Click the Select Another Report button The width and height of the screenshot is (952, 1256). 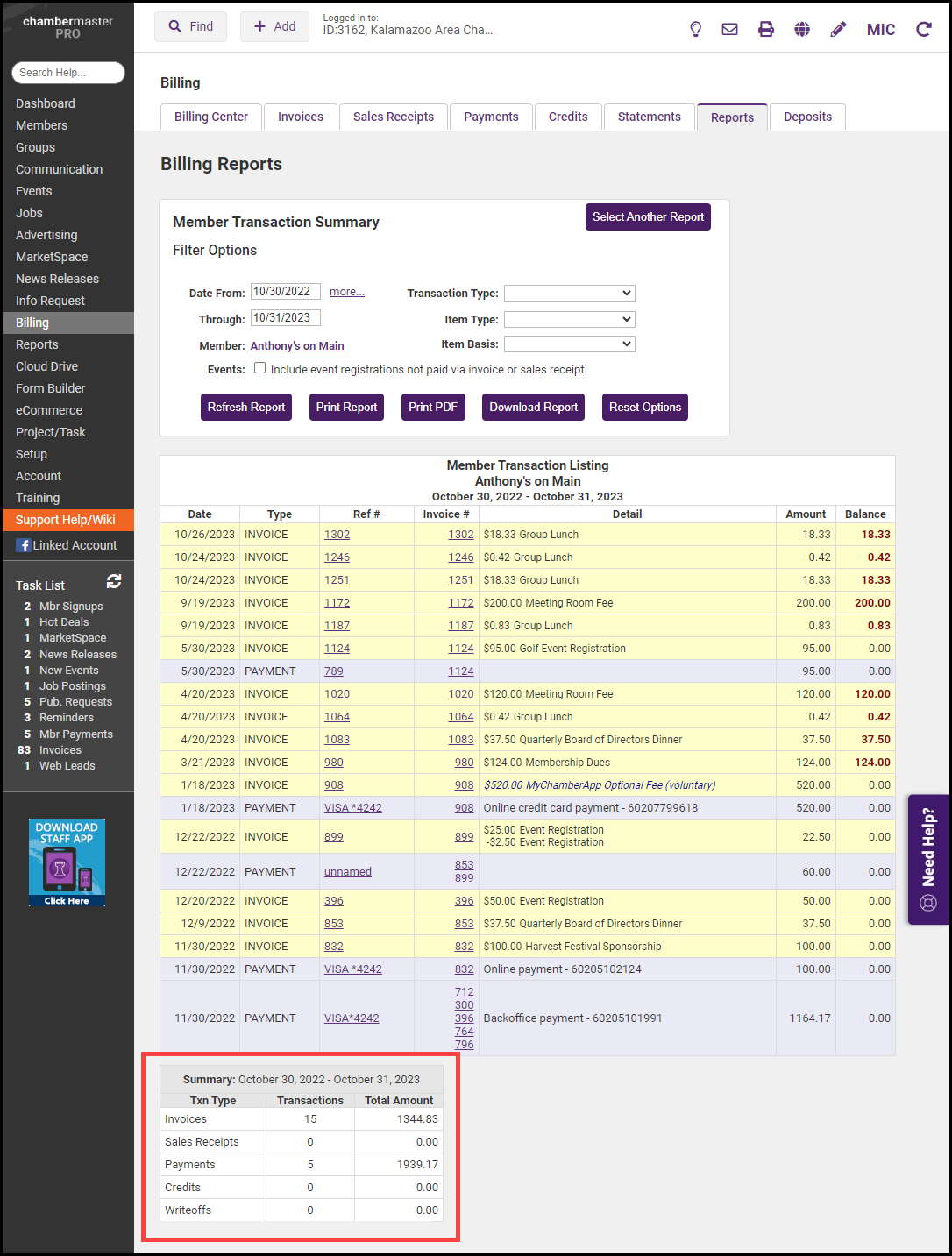[648, 216]
